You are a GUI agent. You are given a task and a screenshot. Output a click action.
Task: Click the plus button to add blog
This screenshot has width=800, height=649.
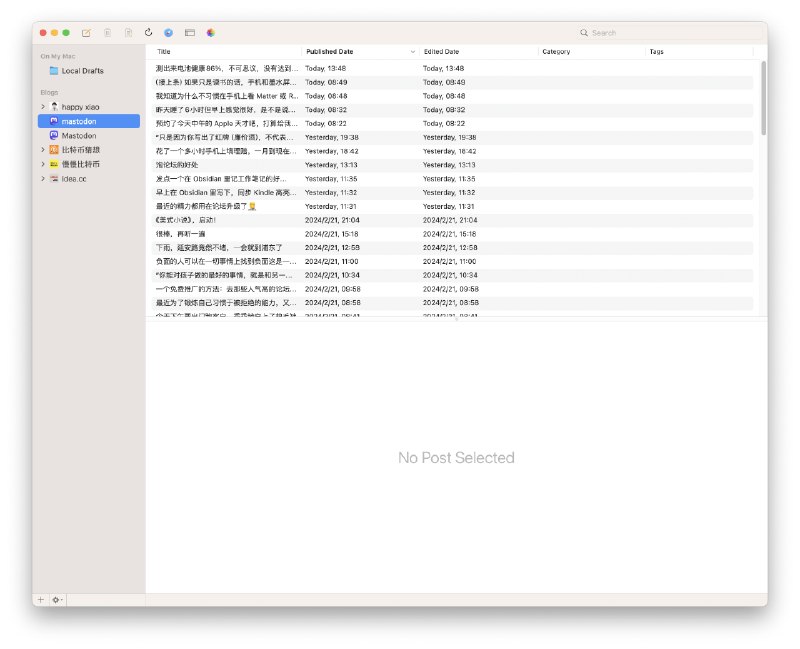coord(41,600)
